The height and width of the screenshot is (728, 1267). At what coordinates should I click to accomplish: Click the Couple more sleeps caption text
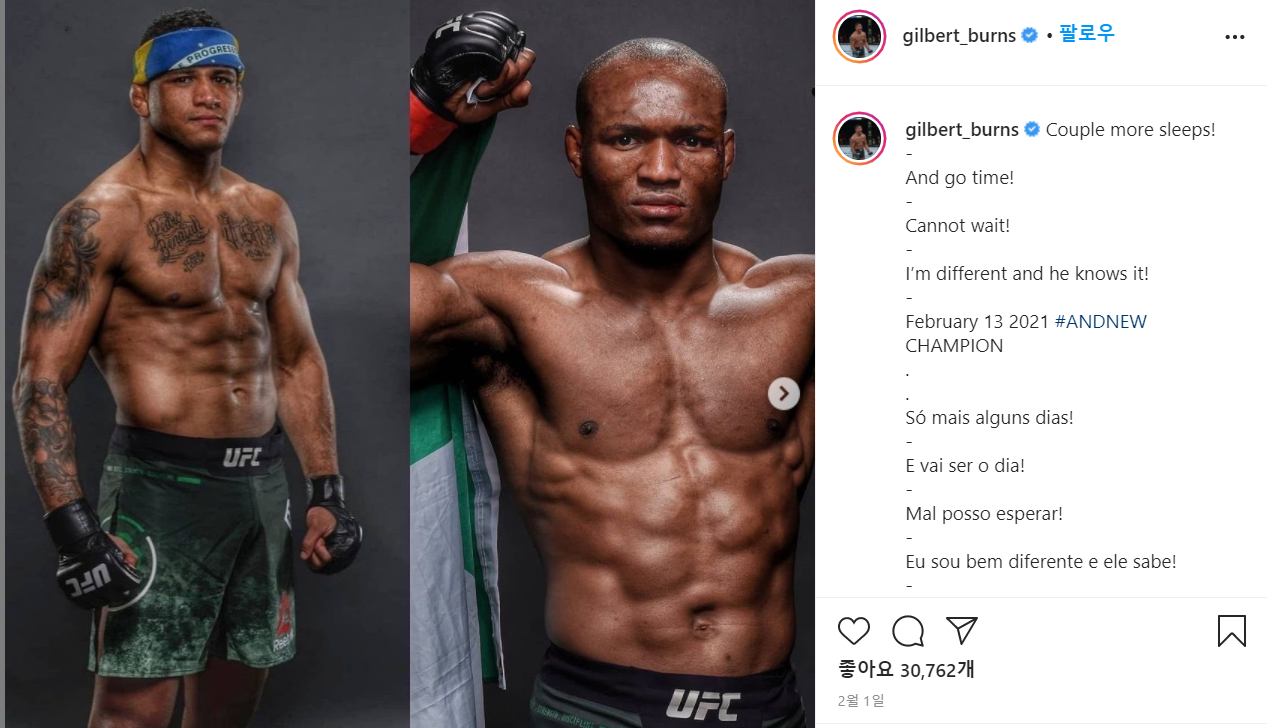point(1131,130)
